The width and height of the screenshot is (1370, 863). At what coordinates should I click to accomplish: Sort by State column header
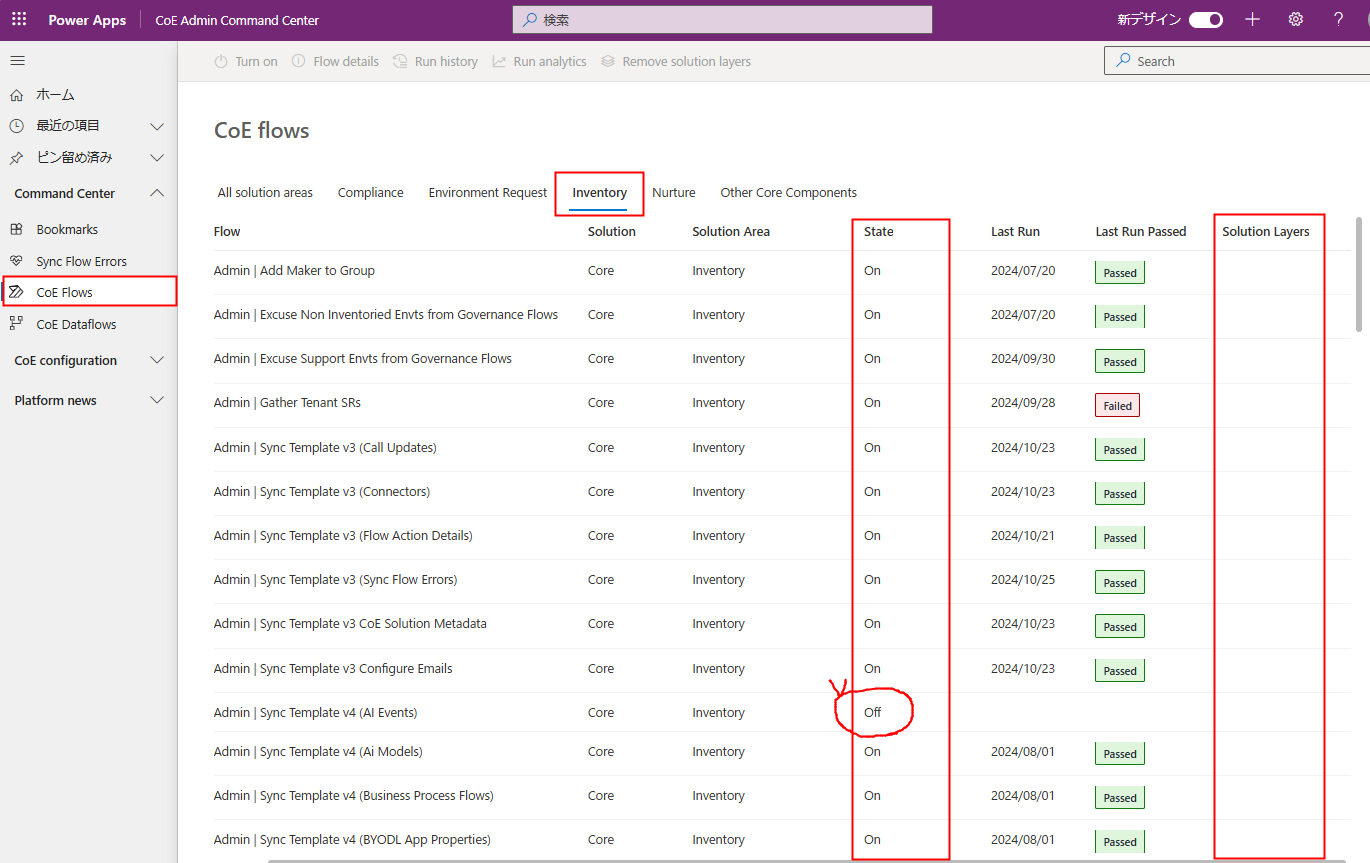[879, 231]
